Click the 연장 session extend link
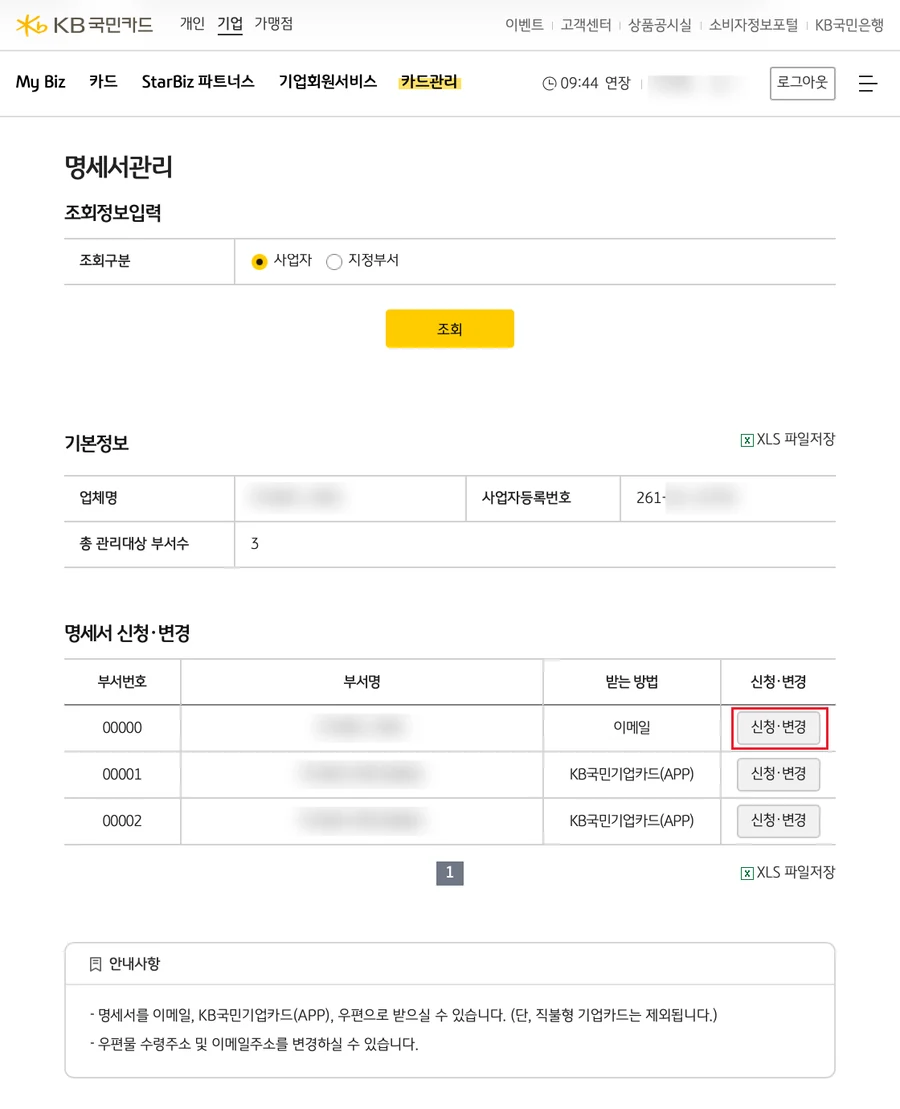900x1109 pixels. (617, 83)
